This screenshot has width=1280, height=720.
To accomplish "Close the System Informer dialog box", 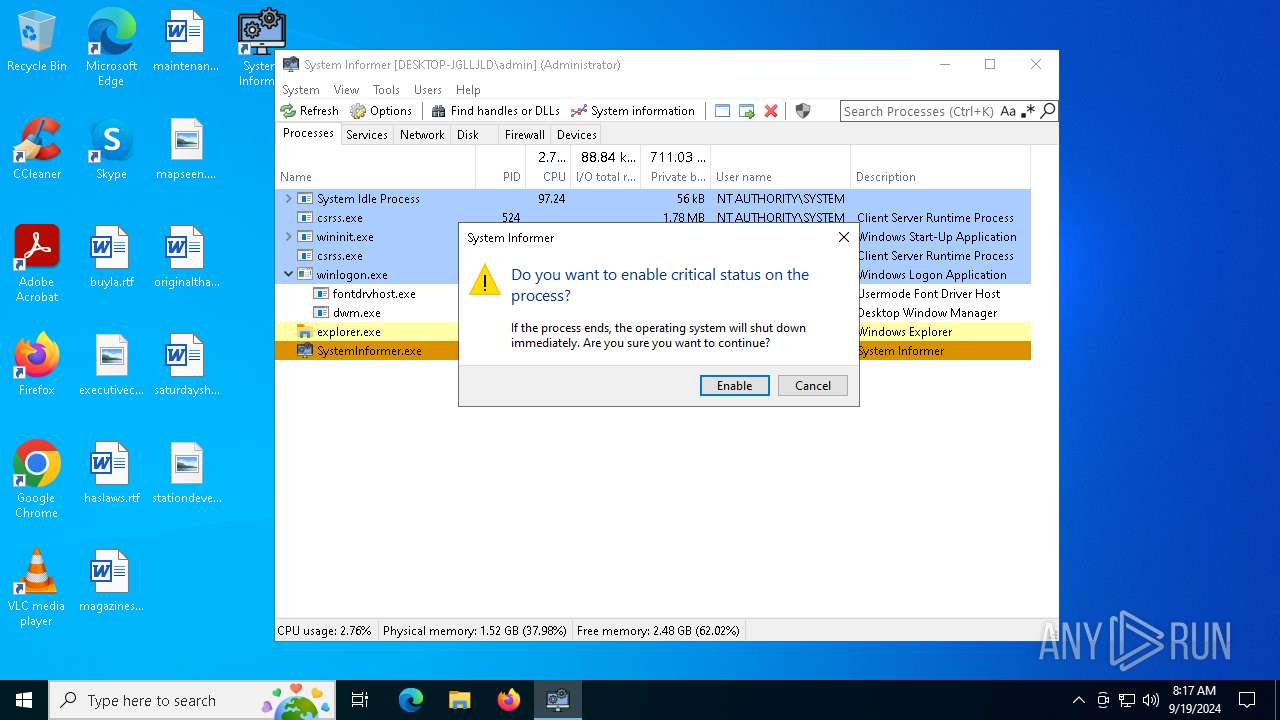I will click(843, 238).
